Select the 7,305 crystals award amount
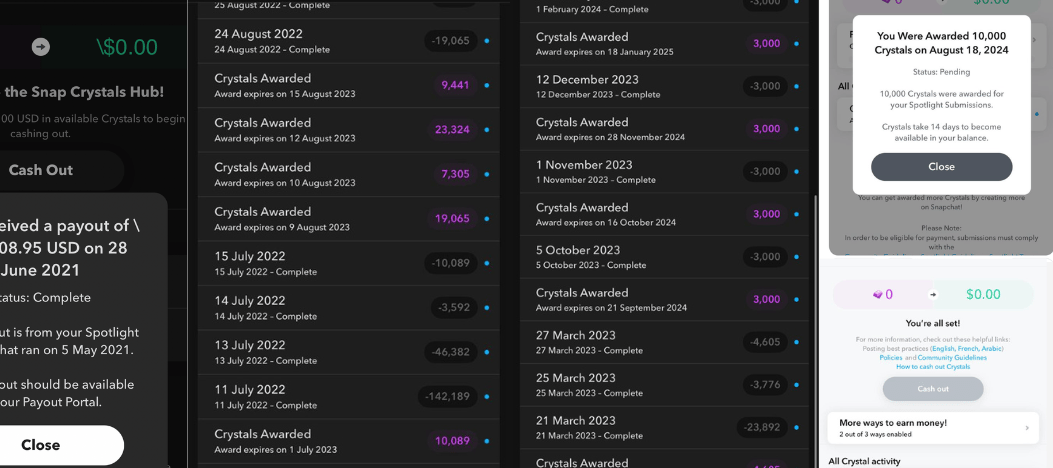1053x468 pixels. tap(455, 174)
